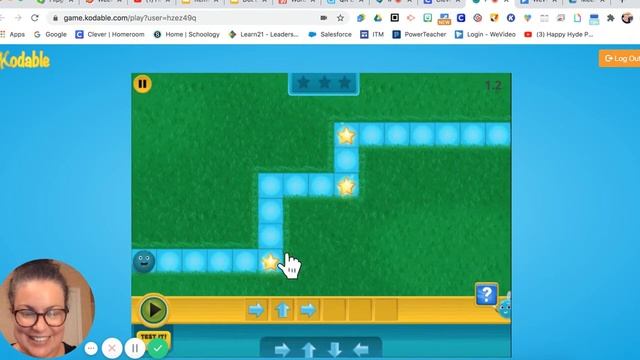Image resolution: width=640 pixels, height=360 pixels.
Task: Click the camera icon in the address bar
Action: (323, 18)
